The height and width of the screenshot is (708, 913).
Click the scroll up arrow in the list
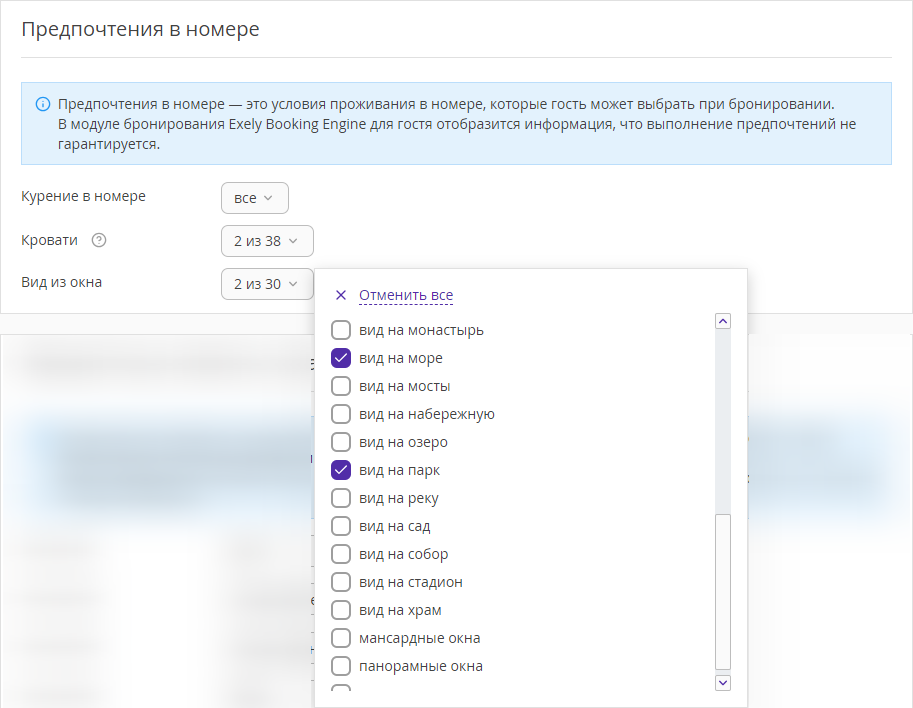pos(723,321)
